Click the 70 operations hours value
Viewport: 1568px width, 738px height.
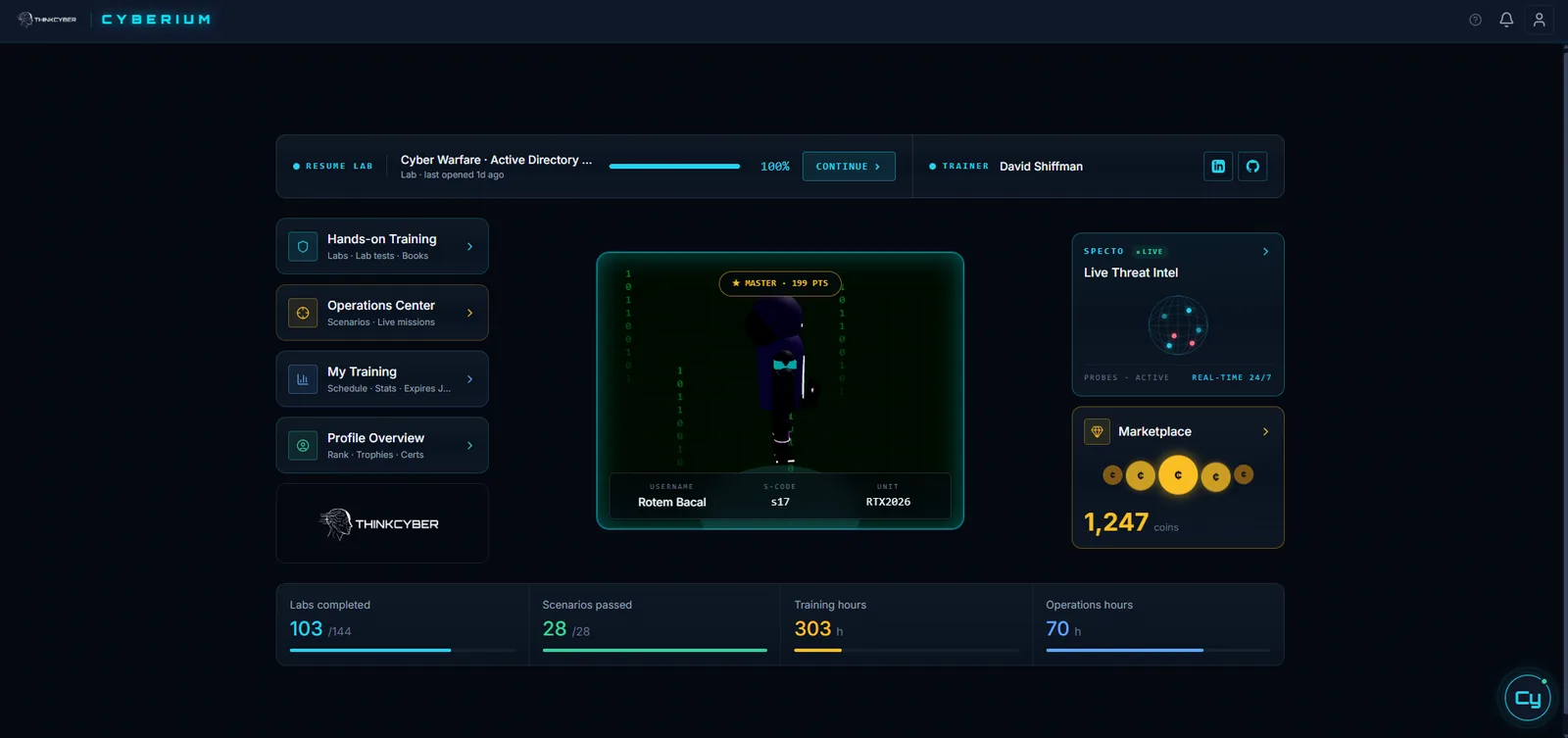tap(1057, 629)
